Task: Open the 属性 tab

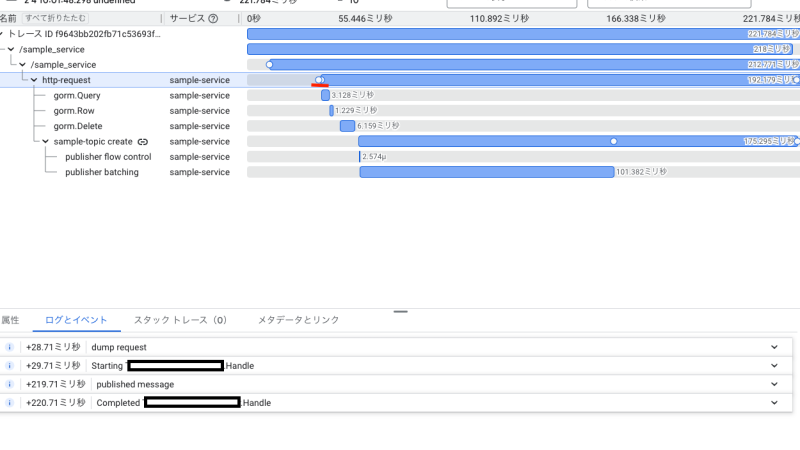Action: coord(10,320)
